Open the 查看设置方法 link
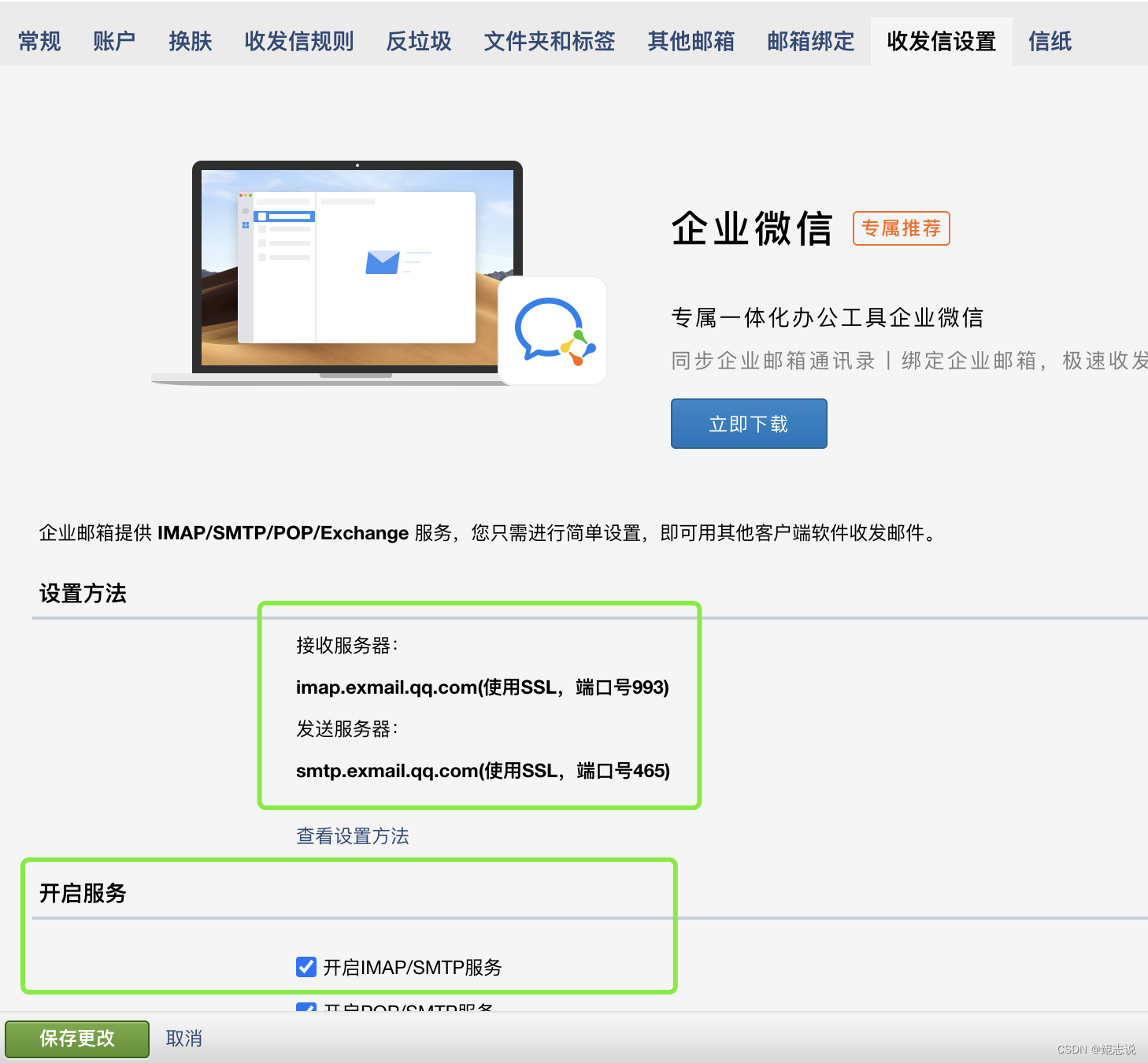1148x1063 pixels. (x=353, y=836)
